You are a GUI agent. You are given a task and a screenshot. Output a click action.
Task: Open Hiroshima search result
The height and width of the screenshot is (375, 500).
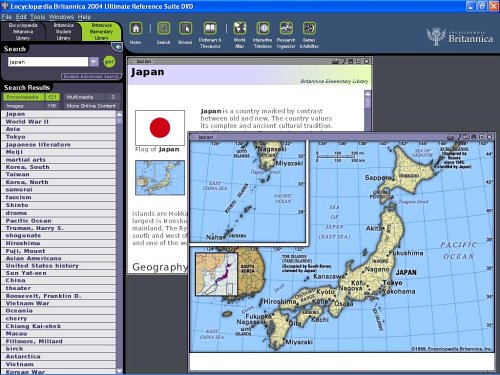pos(59,243)
